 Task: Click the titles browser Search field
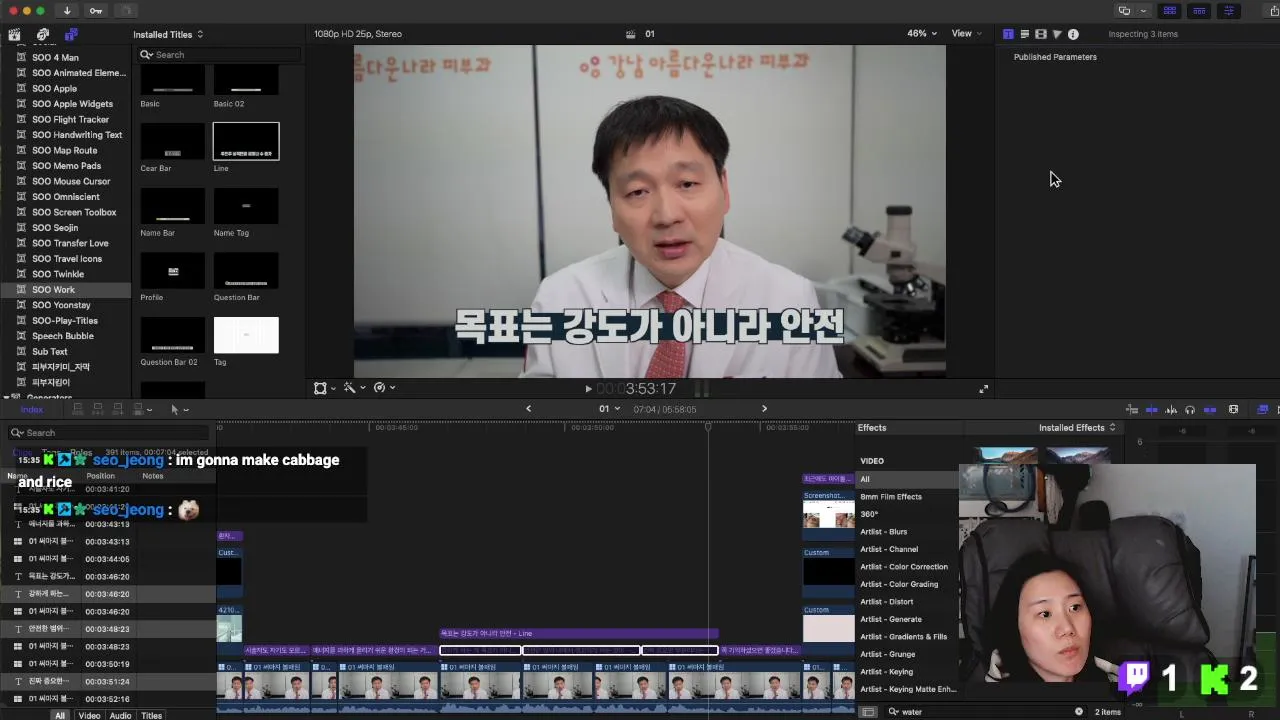[220, 55]
